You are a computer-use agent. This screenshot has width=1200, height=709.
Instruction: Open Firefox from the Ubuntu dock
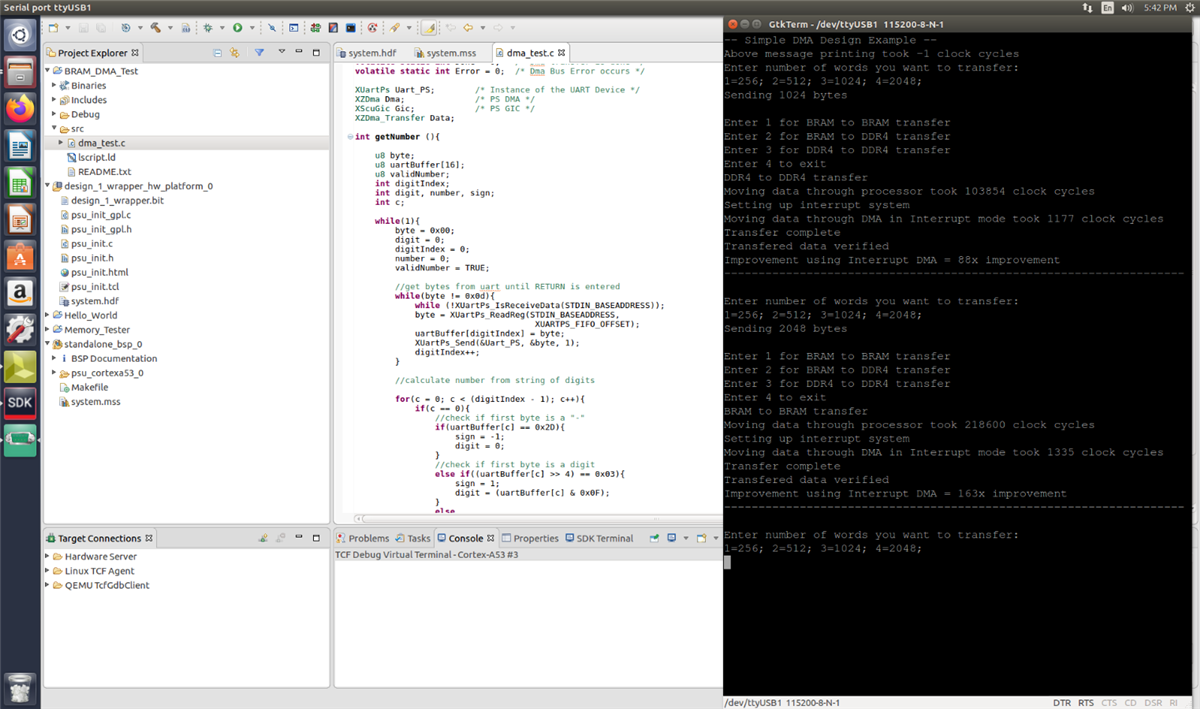point(20,108)
